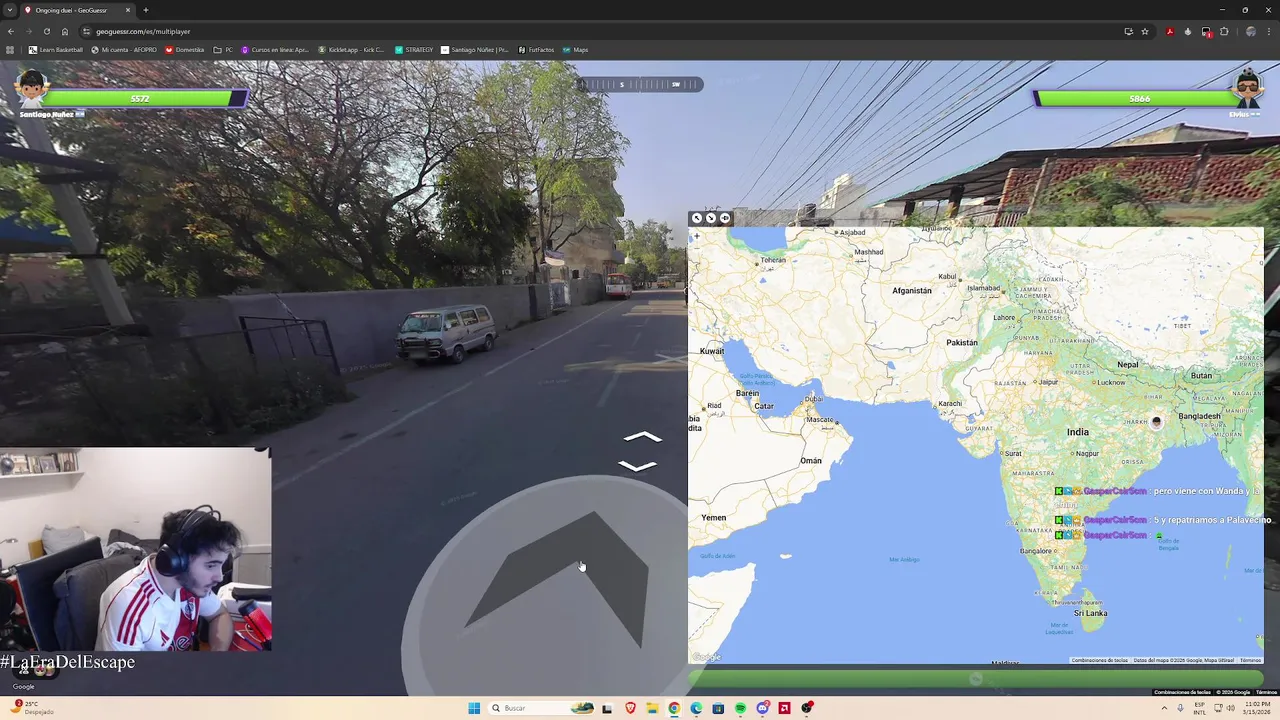
Task: Reload the GeoGuessr page
Action: tap(46, 31)
